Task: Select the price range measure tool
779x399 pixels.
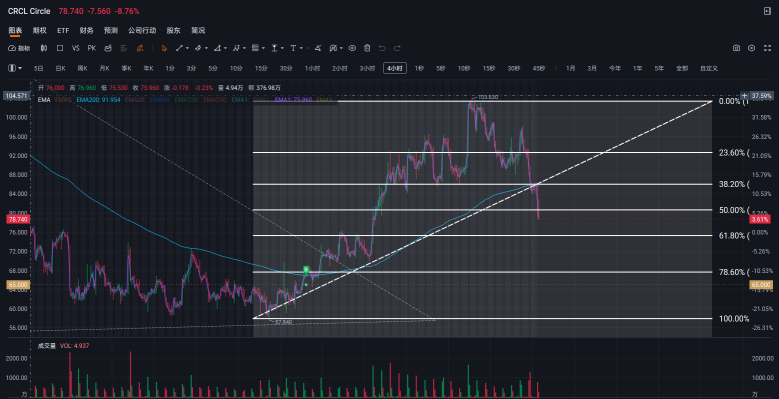Action: (x=274, y=48)
